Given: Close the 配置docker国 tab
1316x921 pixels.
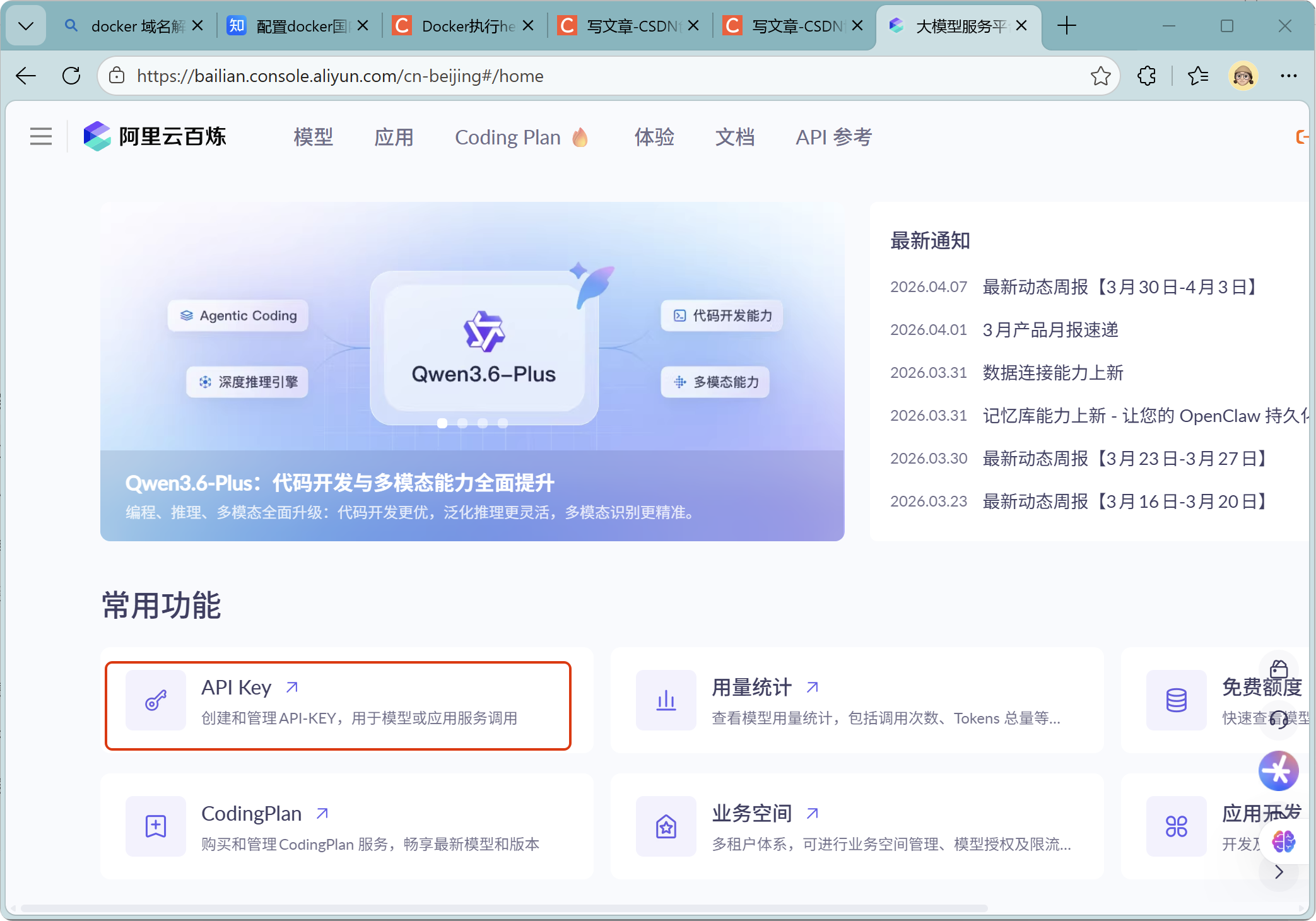Looking at the screenshot, I should click(x=363, y=26).
